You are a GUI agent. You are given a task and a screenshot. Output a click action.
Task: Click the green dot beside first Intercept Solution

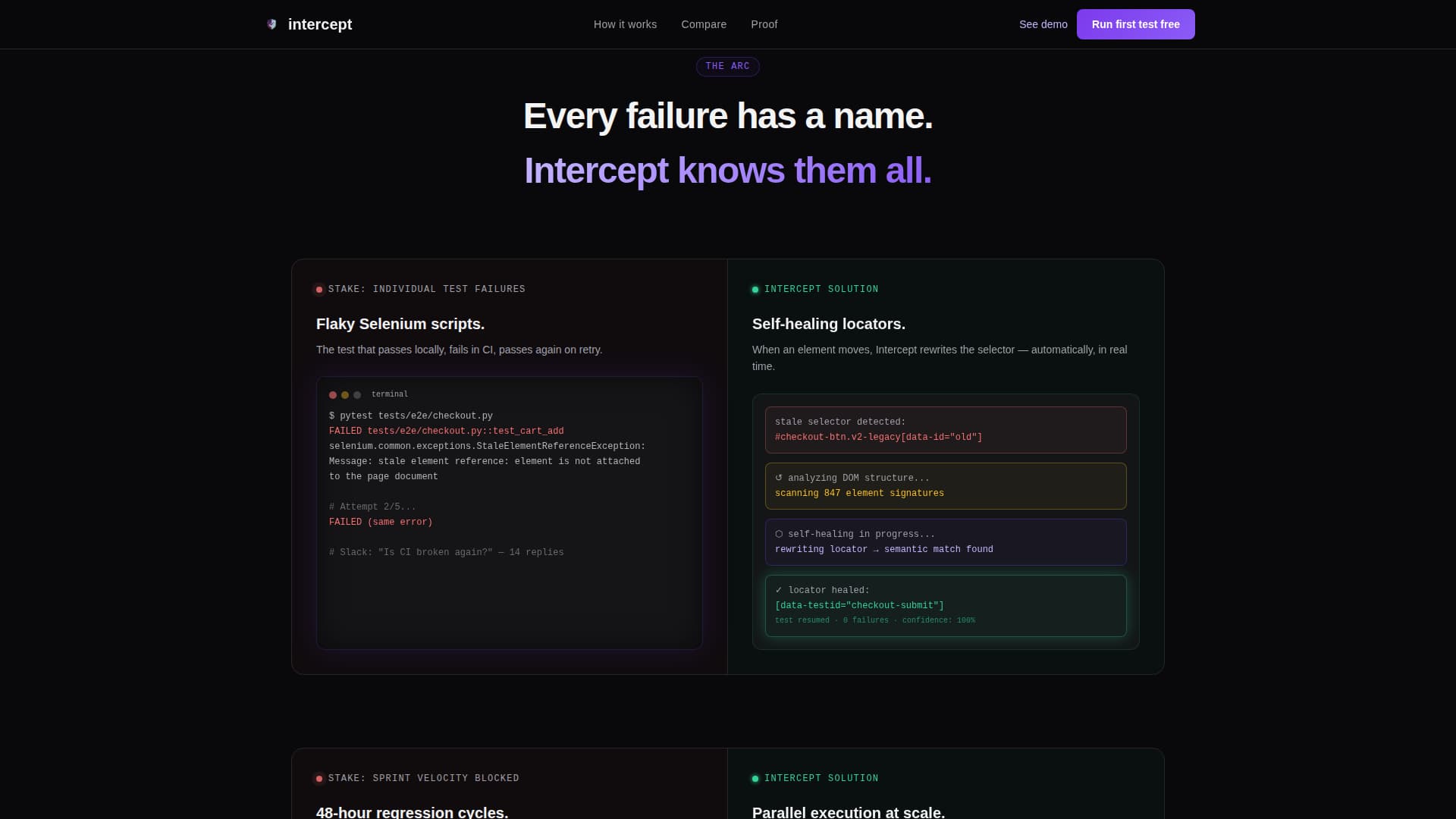click(755, 290)
